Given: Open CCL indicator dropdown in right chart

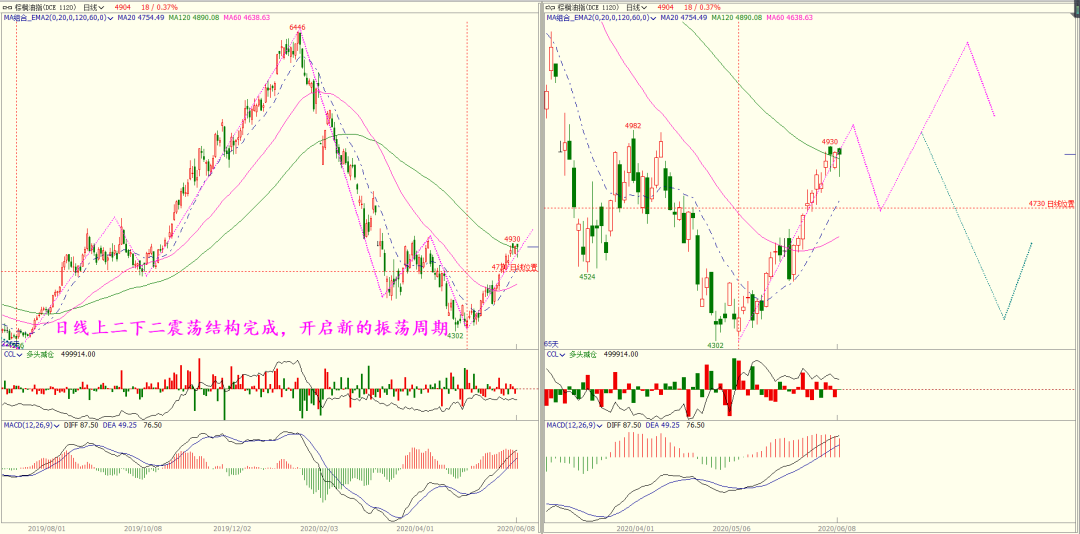Looking at the screenshot, I should tap(562, 354).
